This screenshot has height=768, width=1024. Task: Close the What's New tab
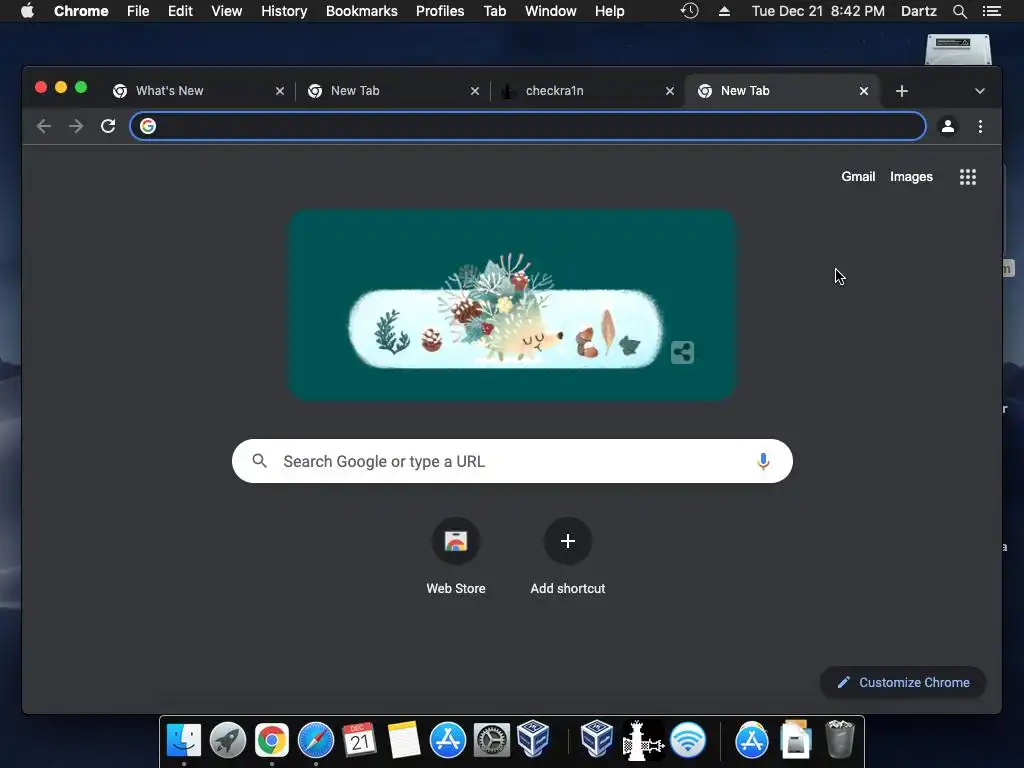tap(280, 91)
